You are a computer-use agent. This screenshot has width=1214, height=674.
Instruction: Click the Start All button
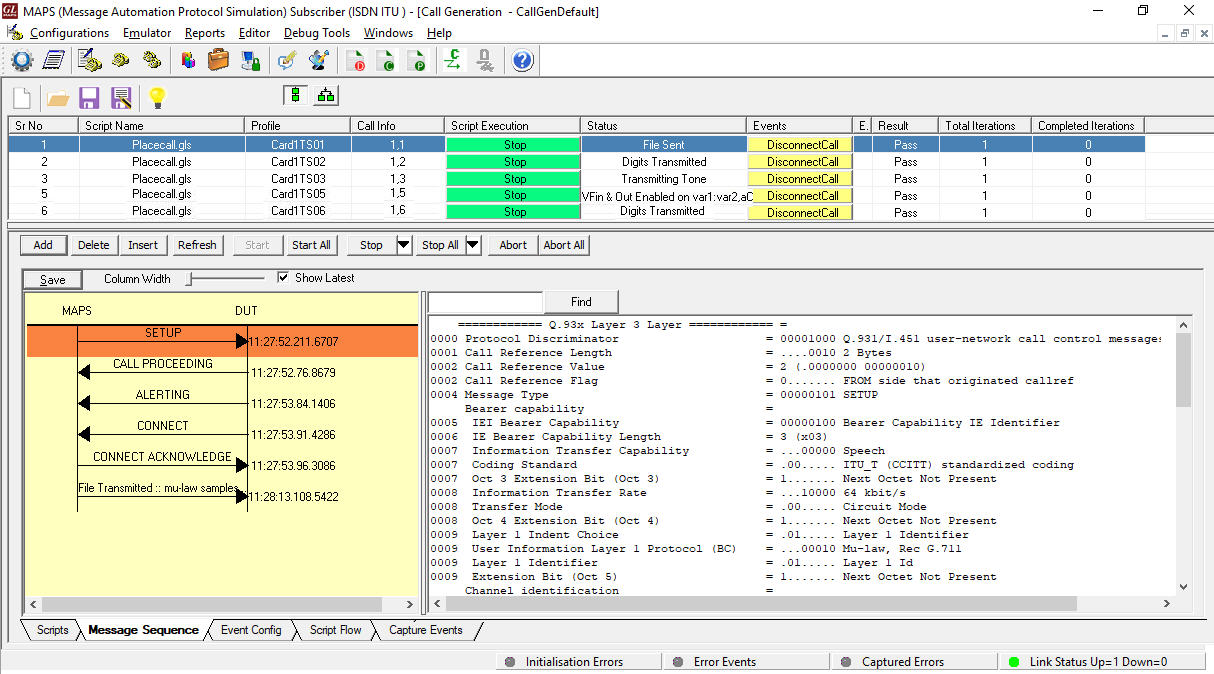311,245
